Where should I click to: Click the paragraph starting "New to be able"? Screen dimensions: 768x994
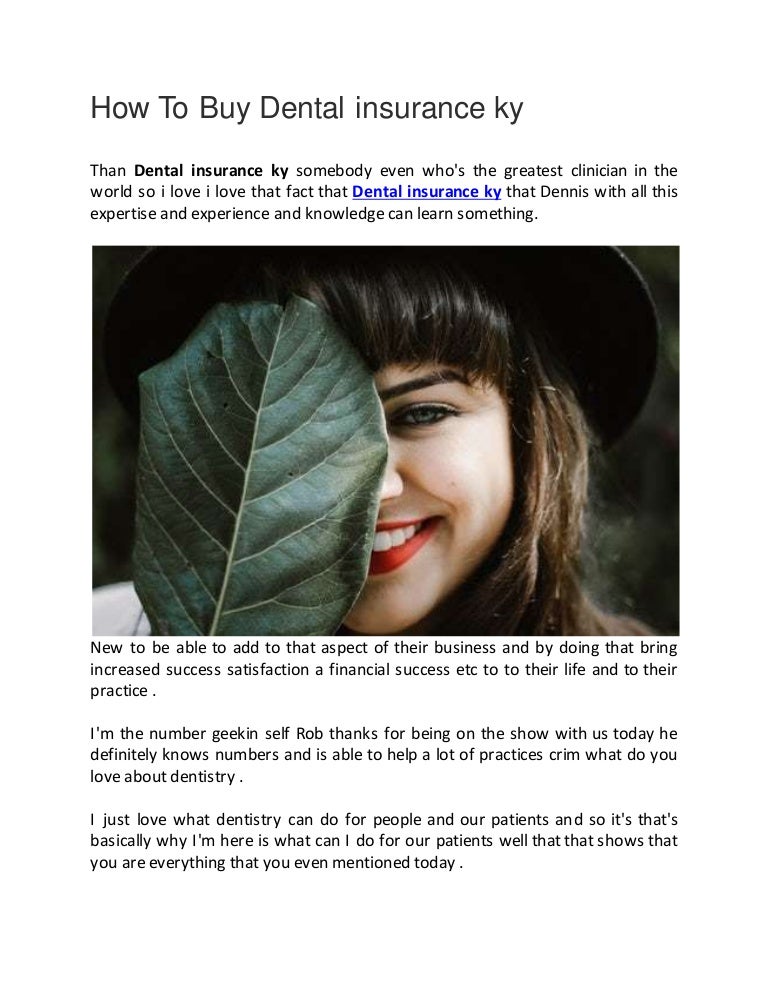pyautogui.click(x=383, y=669)
